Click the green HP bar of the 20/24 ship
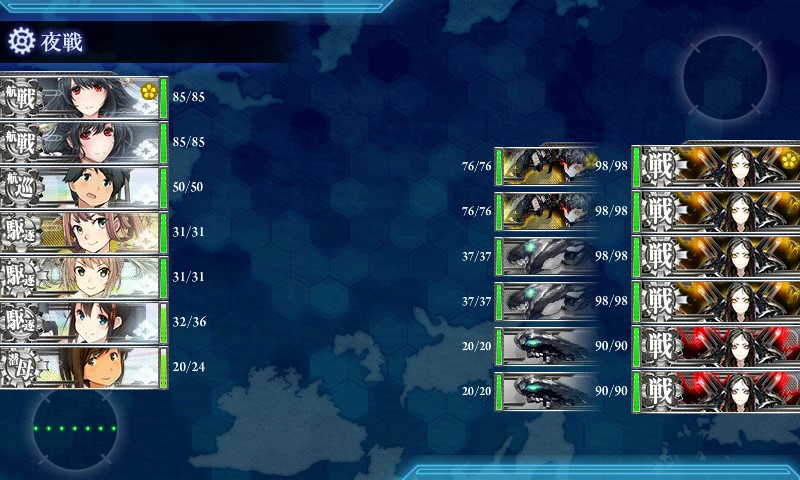The width and height of the screenshot is (800, 480). (163, 368)
